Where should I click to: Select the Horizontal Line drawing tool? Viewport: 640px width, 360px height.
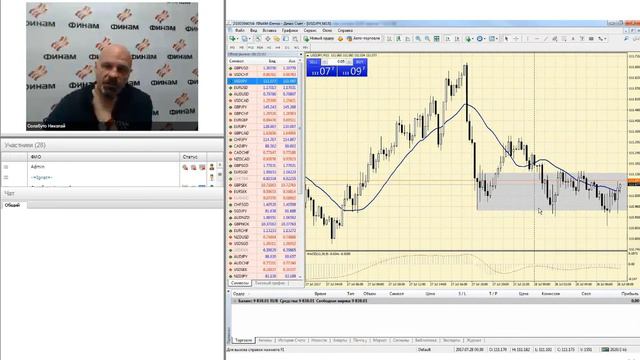pos(538,39)
